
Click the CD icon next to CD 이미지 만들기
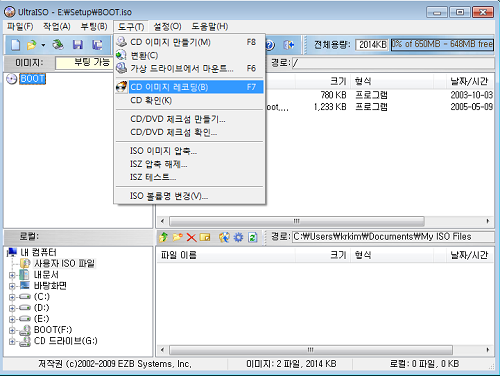pos(122,42)
